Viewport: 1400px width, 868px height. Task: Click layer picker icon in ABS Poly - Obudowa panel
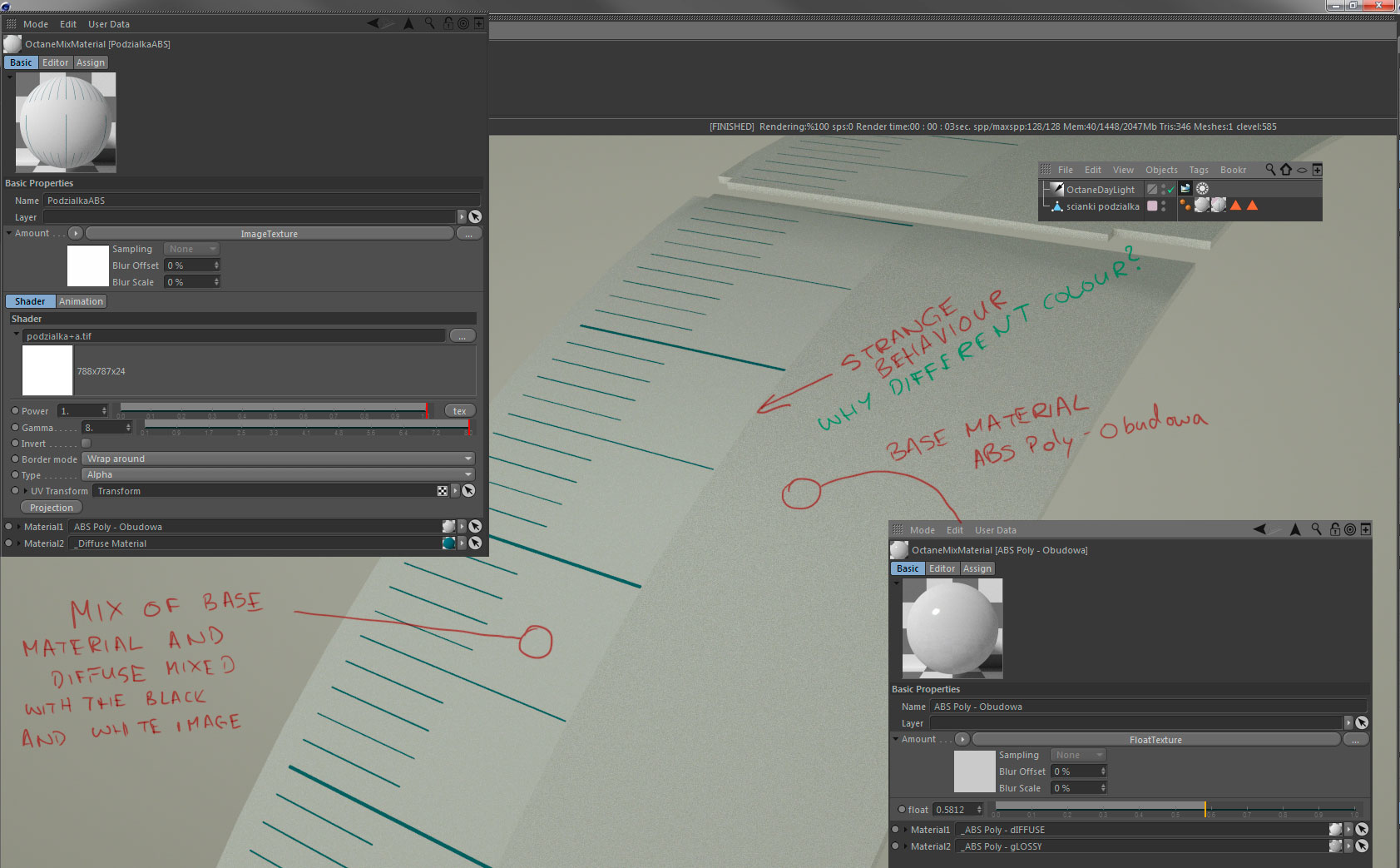pyautogui.click(x=1362, y=722)
